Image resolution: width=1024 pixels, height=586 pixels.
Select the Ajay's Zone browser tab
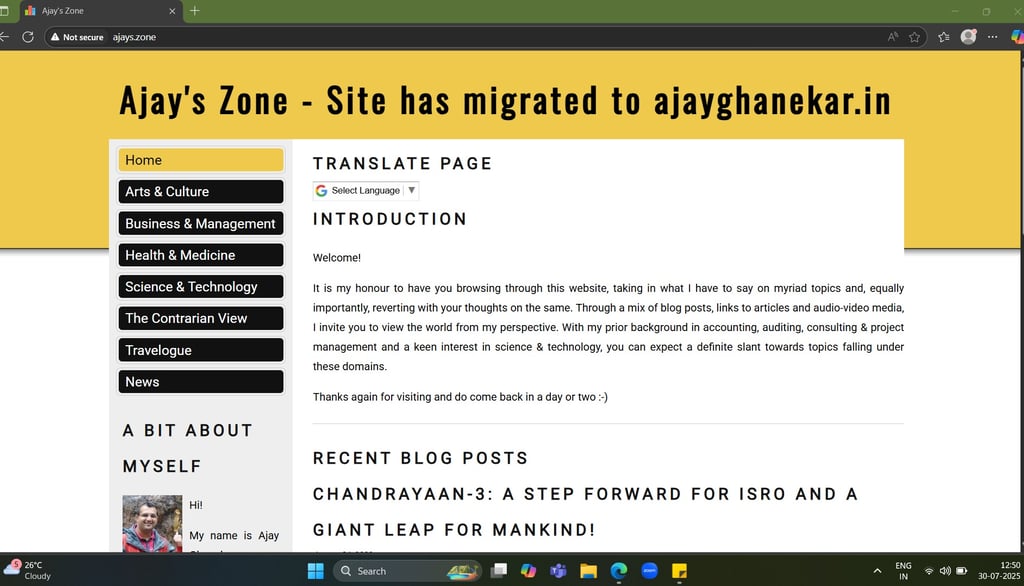[x=101, y=11]
